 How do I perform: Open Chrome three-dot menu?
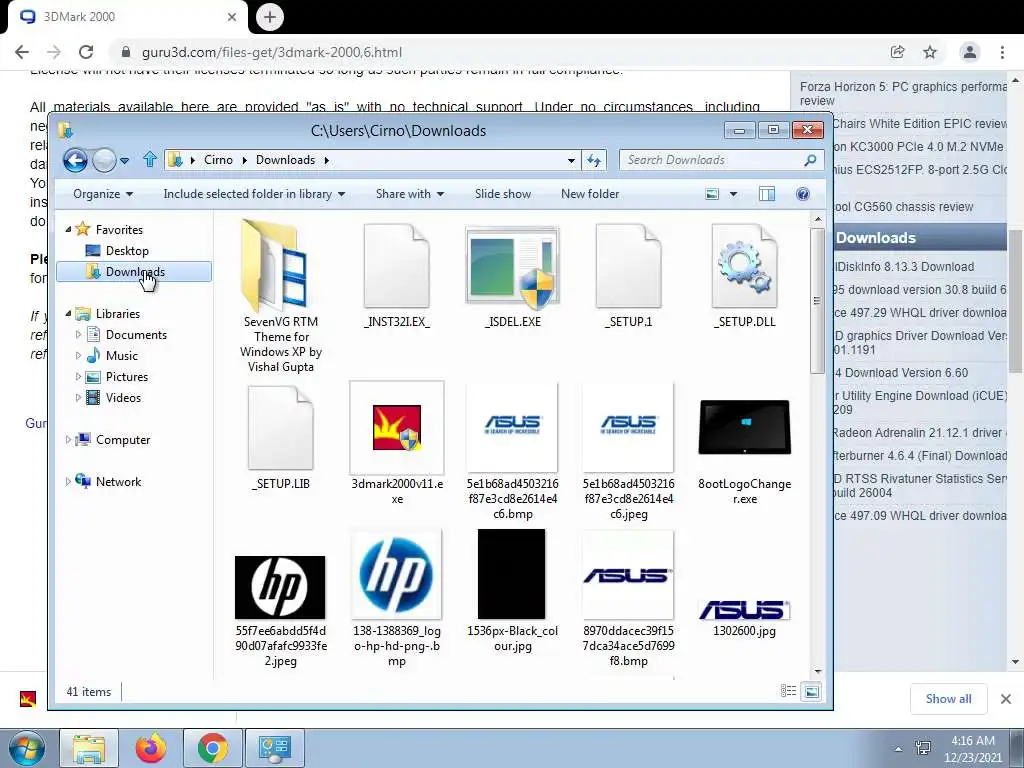1002,52
